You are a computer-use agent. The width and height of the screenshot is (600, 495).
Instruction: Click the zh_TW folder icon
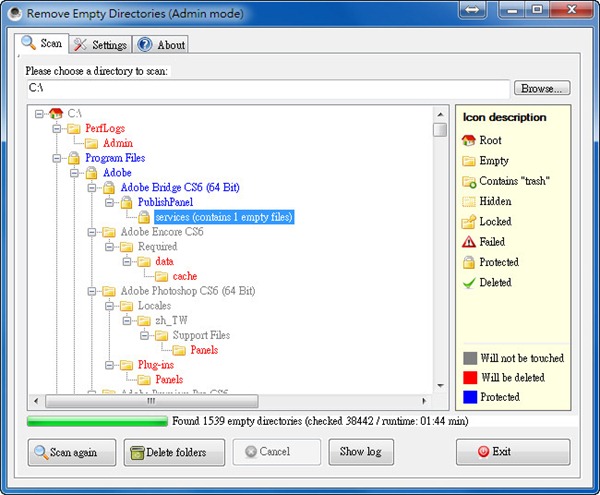(144, 321)
